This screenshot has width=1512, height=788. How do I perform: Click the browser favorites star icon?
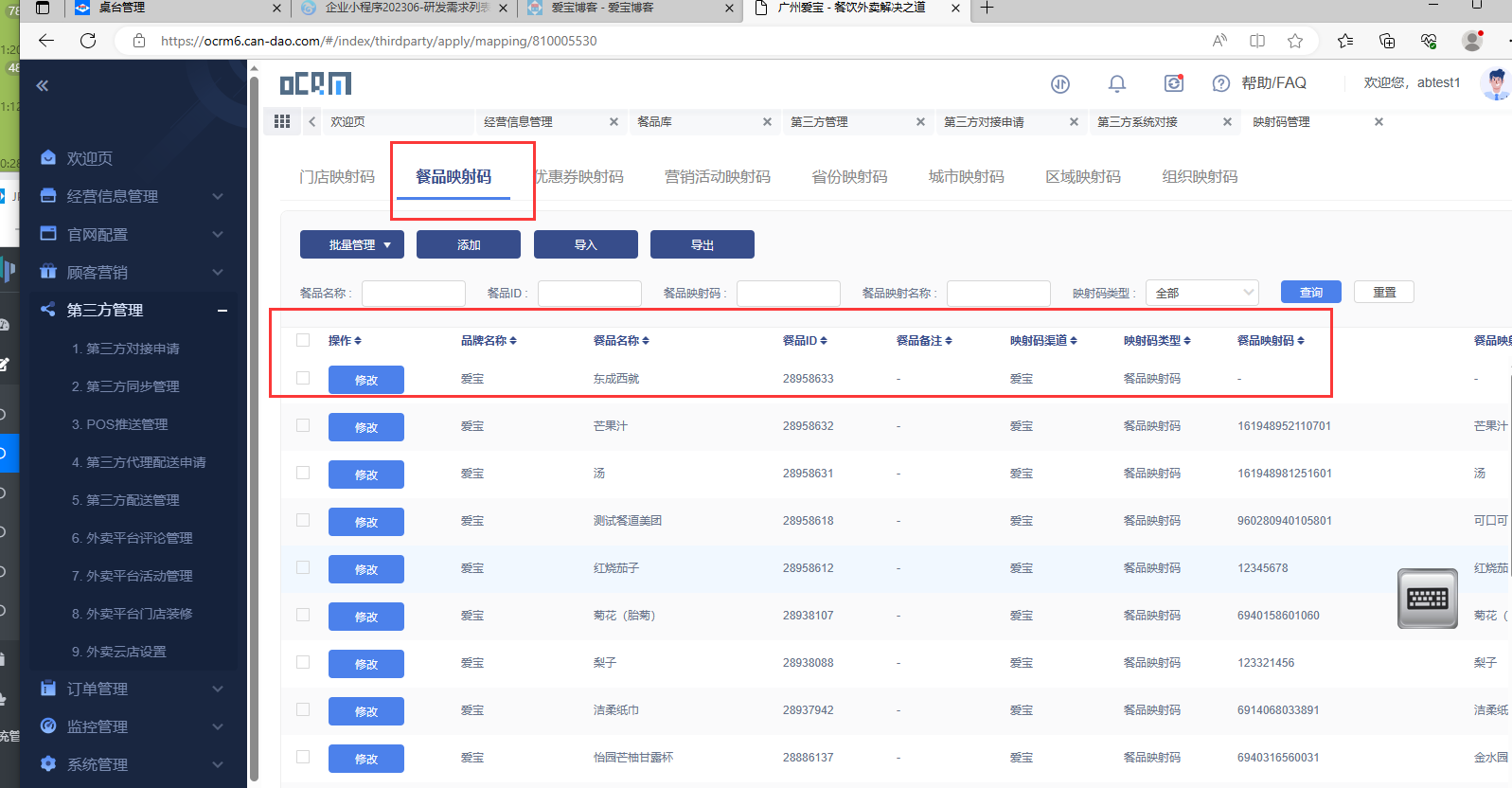[1294, 41]
